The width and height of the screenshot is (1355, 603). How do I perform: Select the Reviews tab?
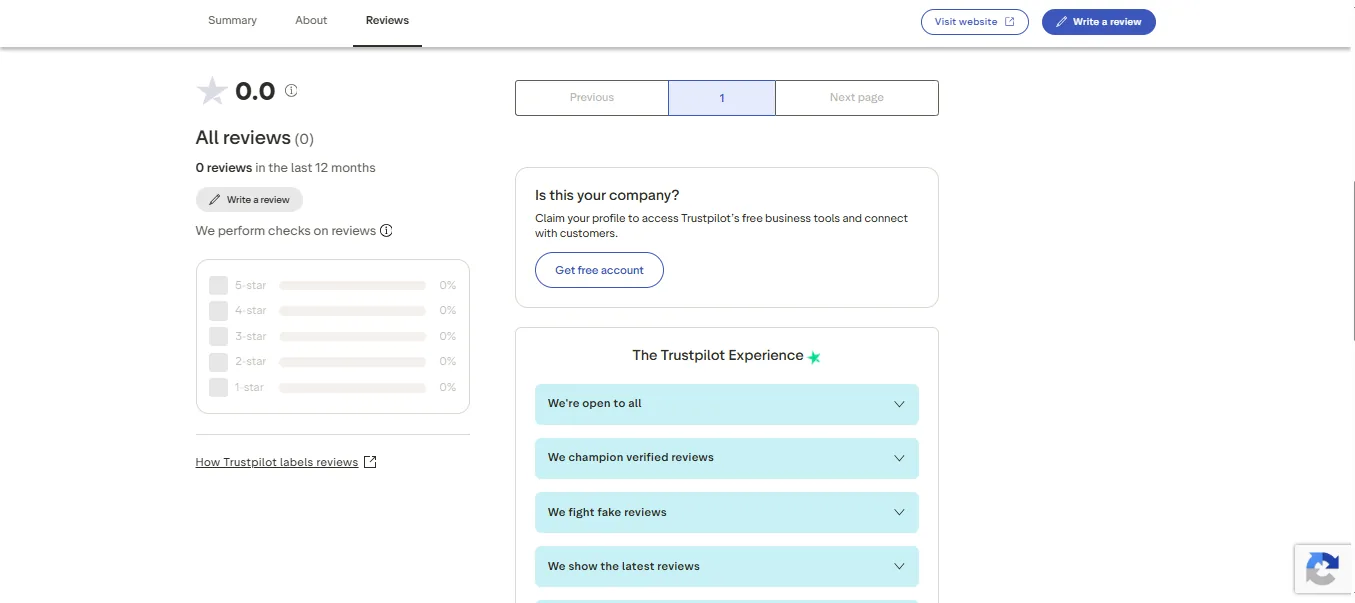pos(387,21)
